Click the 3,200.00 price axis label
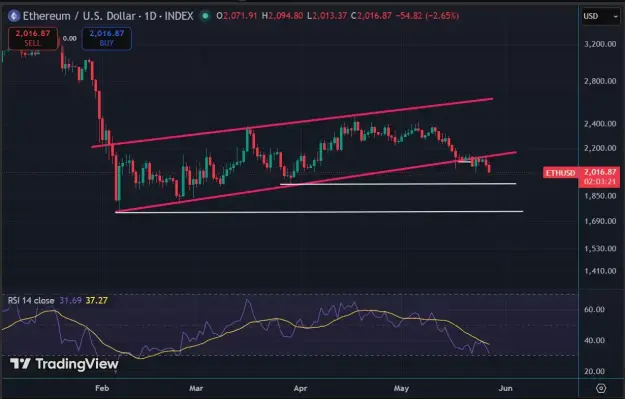625x399 pixels. (x=600, y=44)
